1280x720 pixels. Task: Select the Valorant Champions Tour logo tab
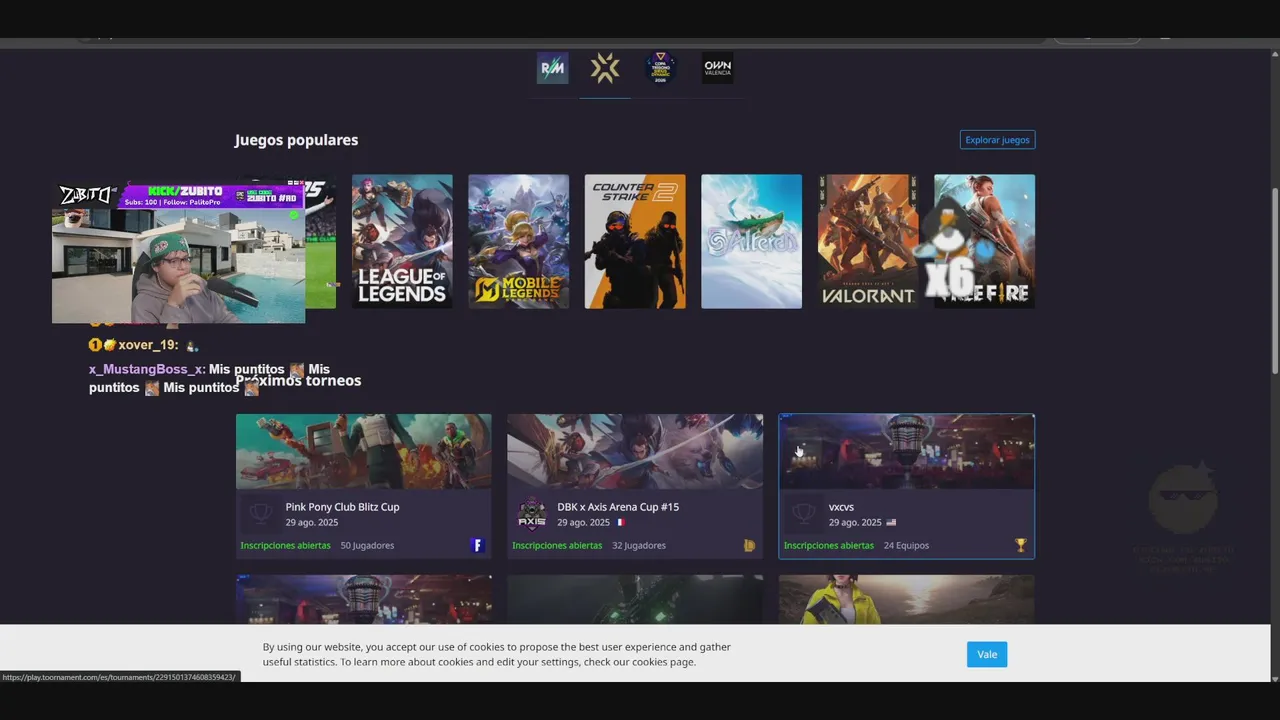click(605, 68)
